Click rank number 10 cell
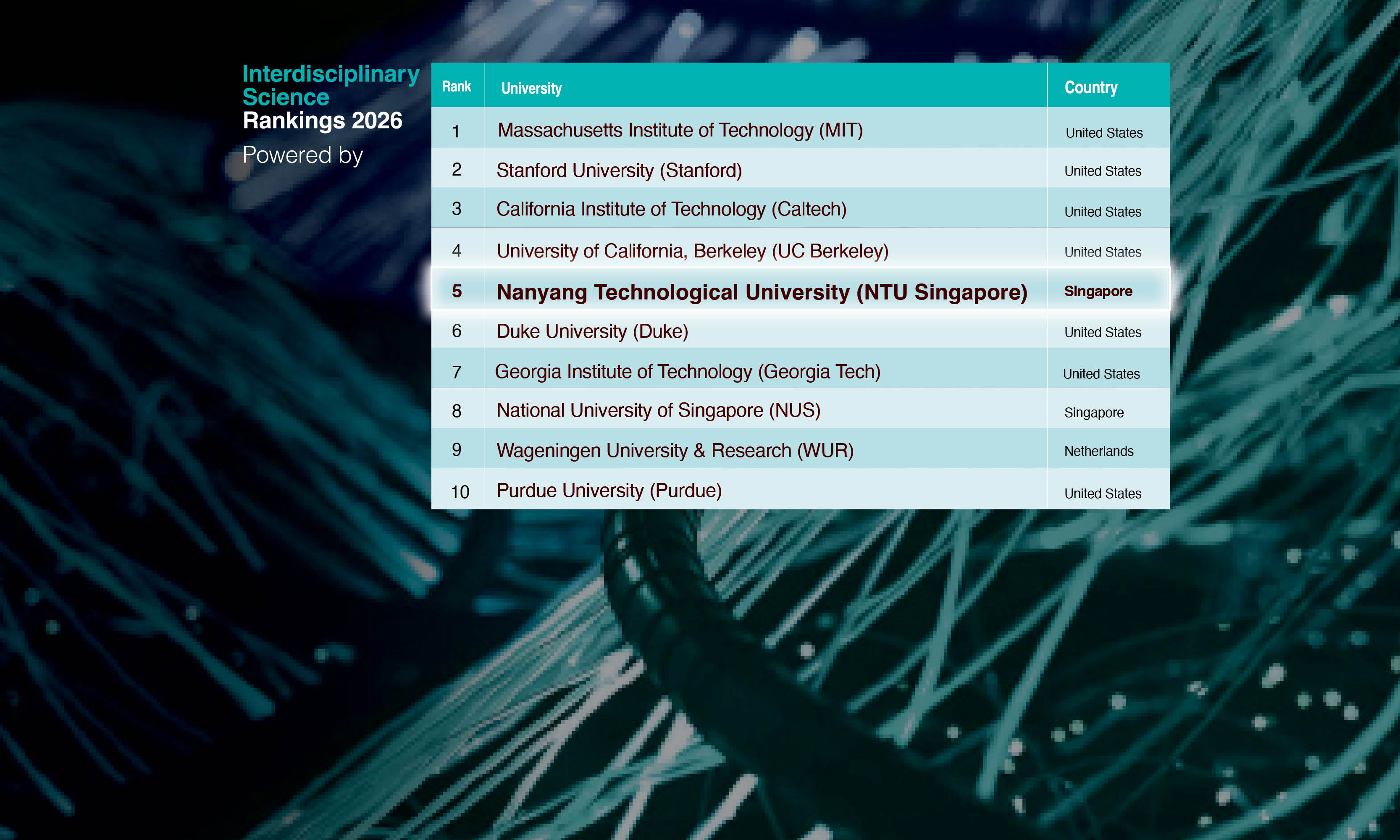 pyautogui.click(x=459, y=492)
